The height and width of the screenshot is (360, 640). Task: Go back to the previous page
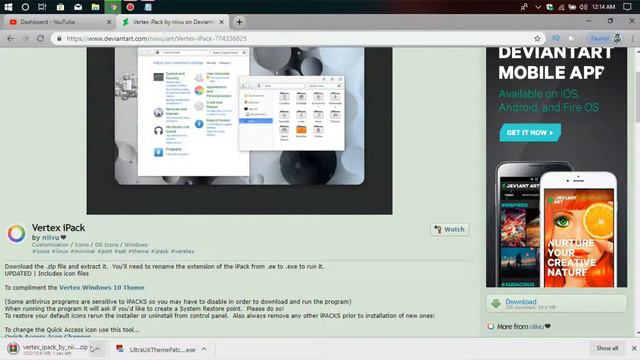[x=10, y=38]
